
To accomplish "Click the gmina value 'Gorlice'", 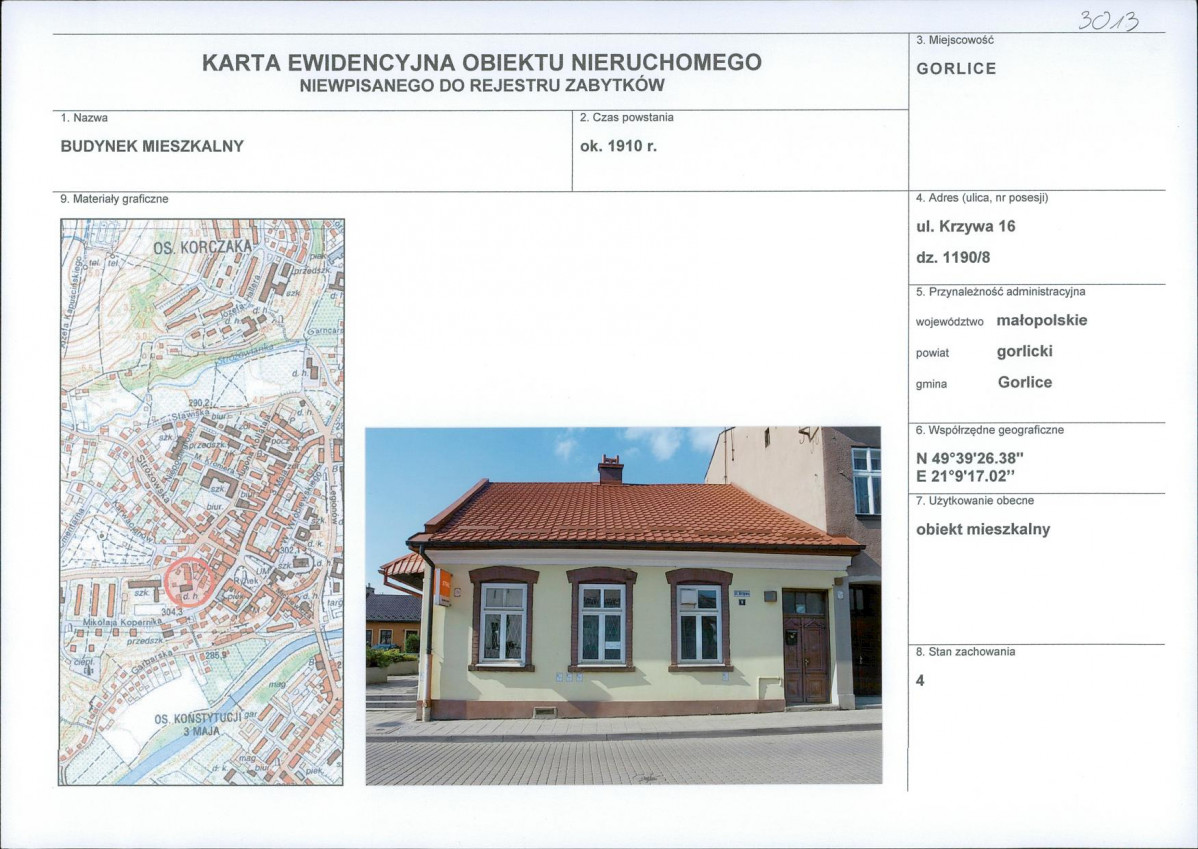I will tap(1025, 382).
